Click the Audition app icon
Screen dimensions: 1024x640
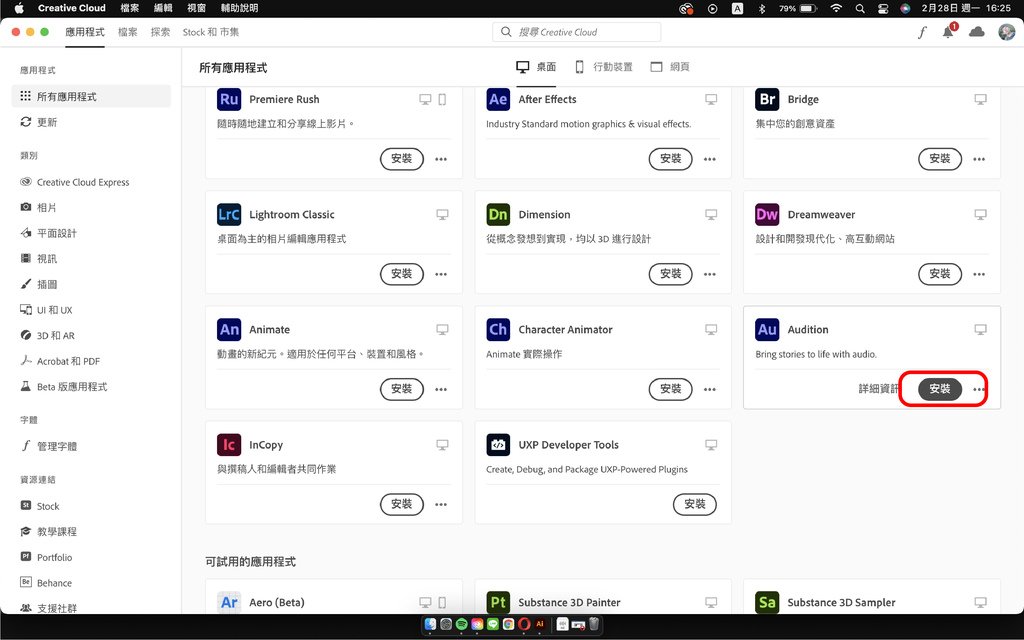tap(767, 329)
